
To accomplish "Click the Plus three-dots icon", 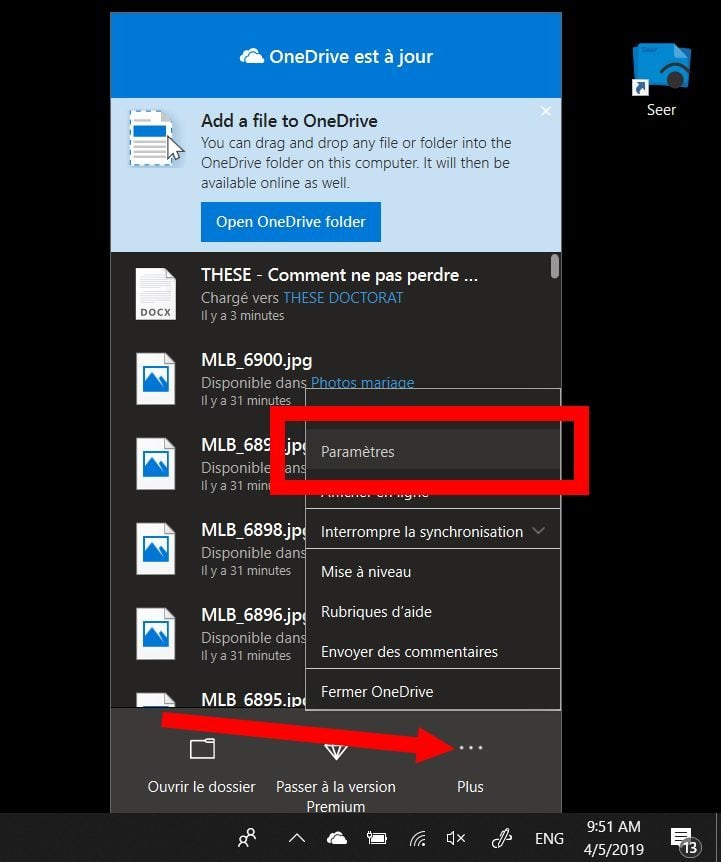I will click(470, 748).
